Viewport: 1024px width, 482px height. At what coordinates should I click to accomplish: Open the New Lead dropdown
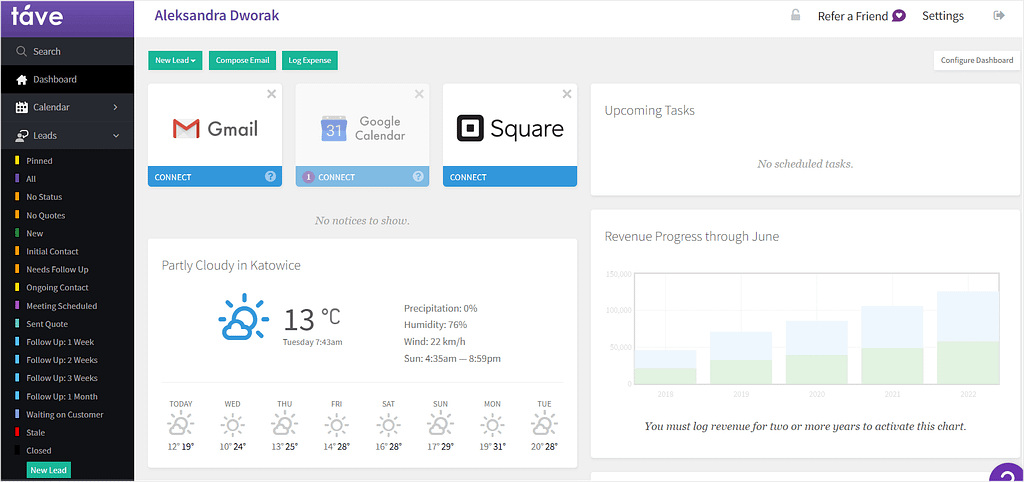(175, 60)
